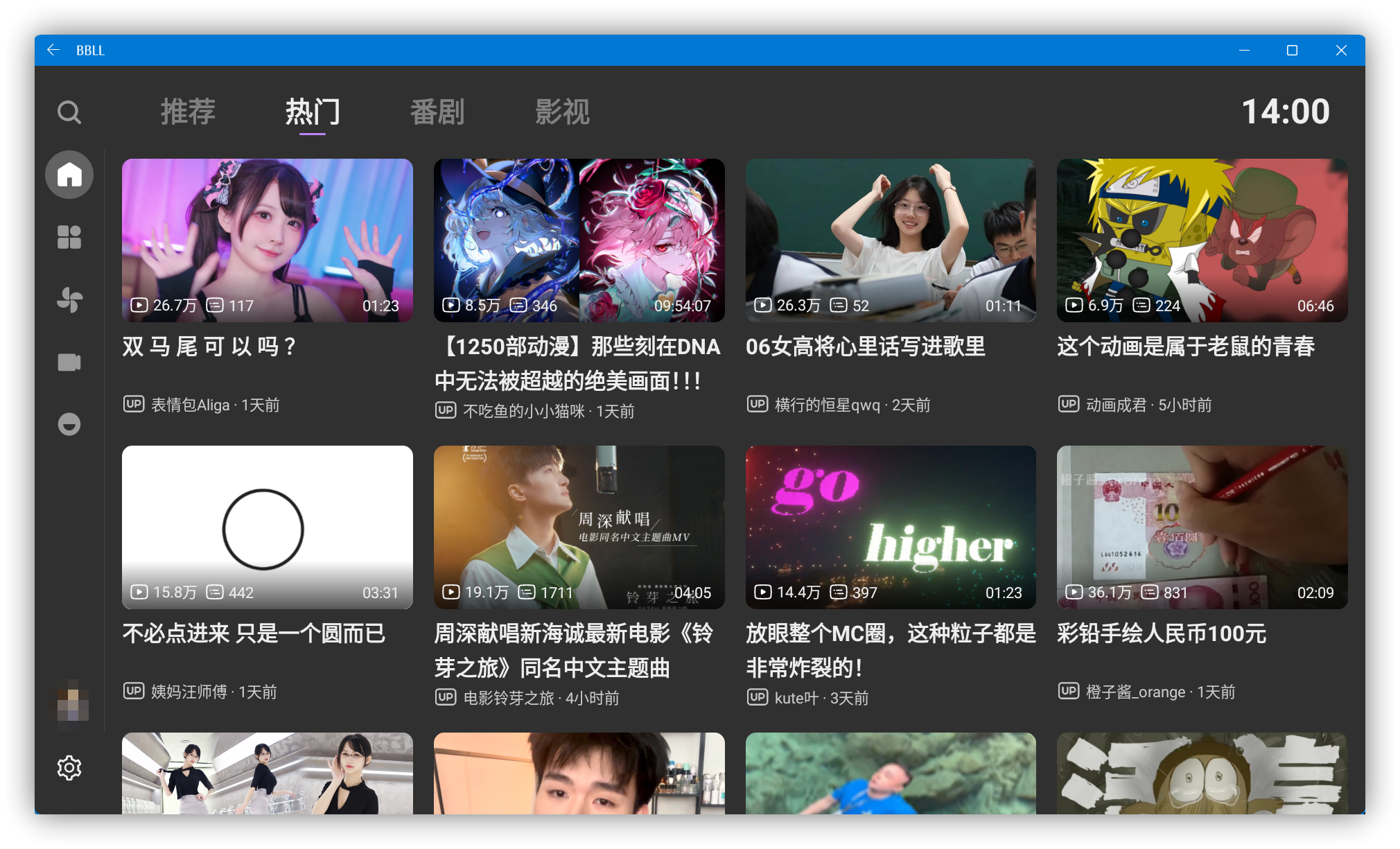Switch to the 推荐 tab
The height and width of the screenshot is (849, 1400).
(188, 112)
